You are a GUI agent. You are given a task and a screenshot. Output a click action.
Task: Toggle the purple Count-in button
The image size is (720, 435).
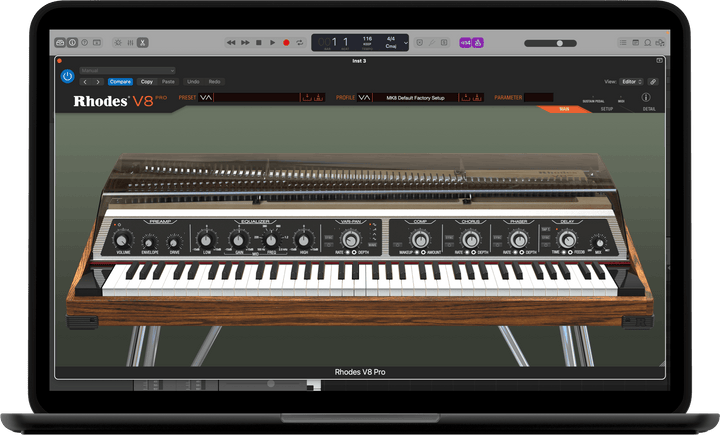point(465,43)
